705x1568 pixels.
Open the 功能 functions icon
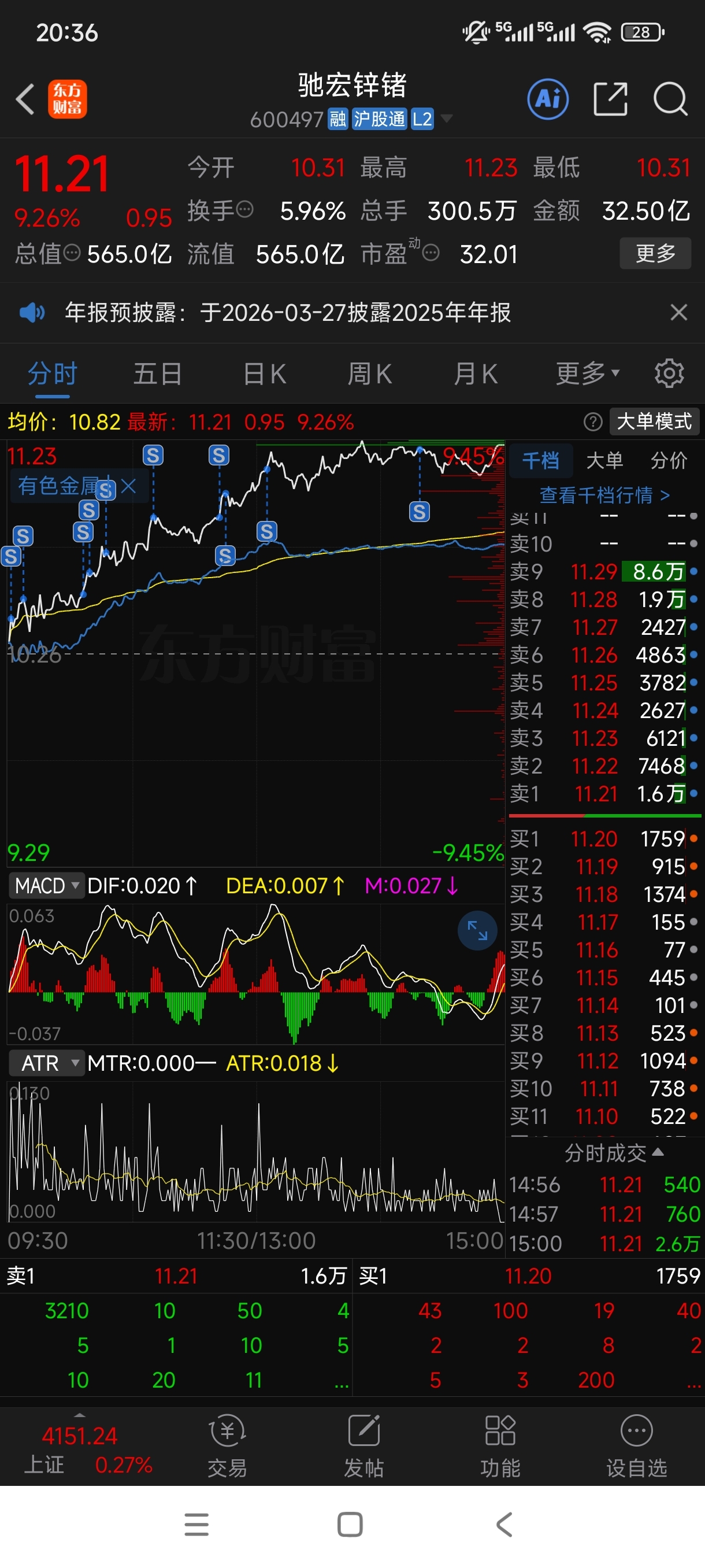click(x=500, y=1445)
